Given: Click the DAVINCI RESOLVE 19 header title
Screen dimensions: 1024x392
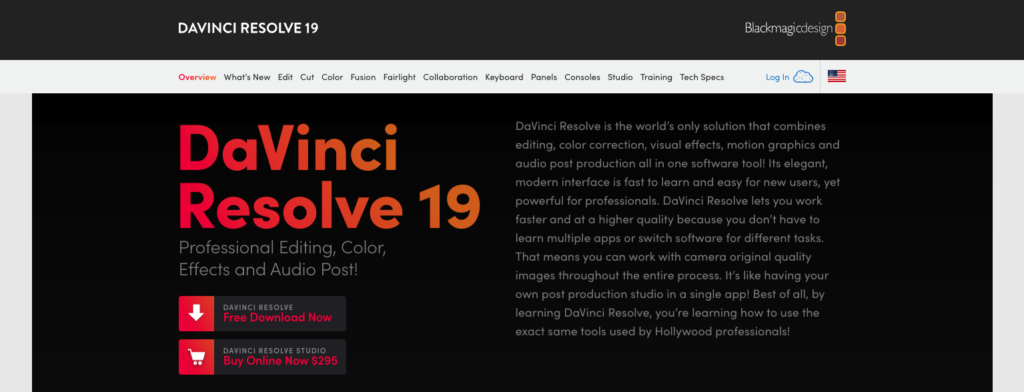Looking at the screenshot, I should [248, 28].
